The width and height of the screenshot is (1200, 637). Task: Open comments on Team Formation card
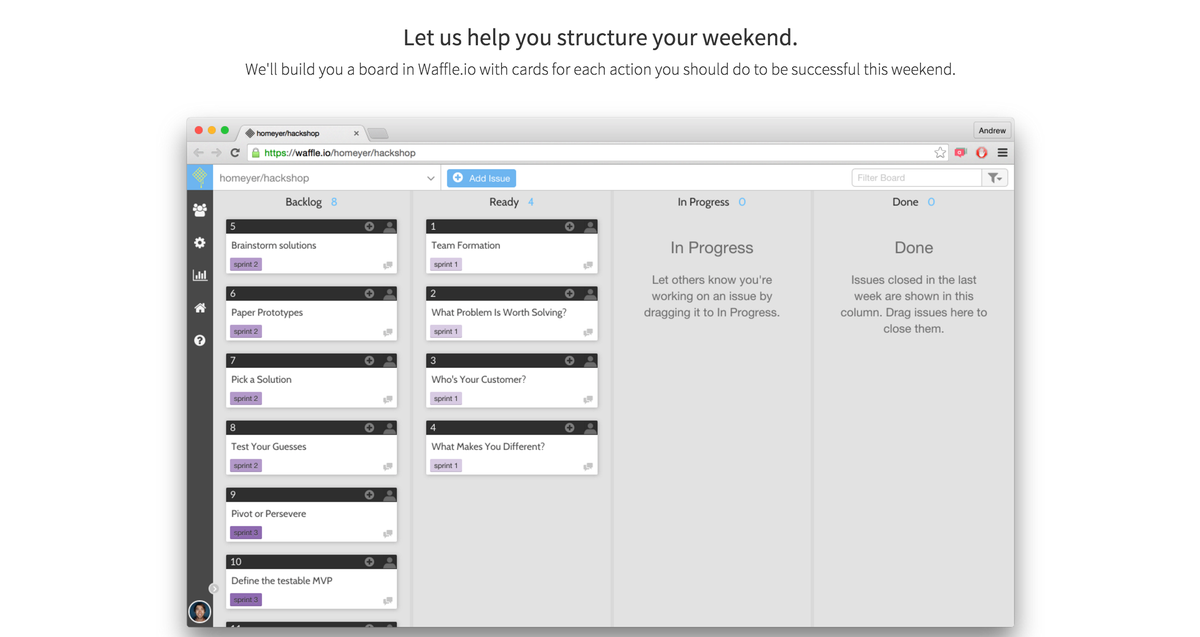point(588,265)
